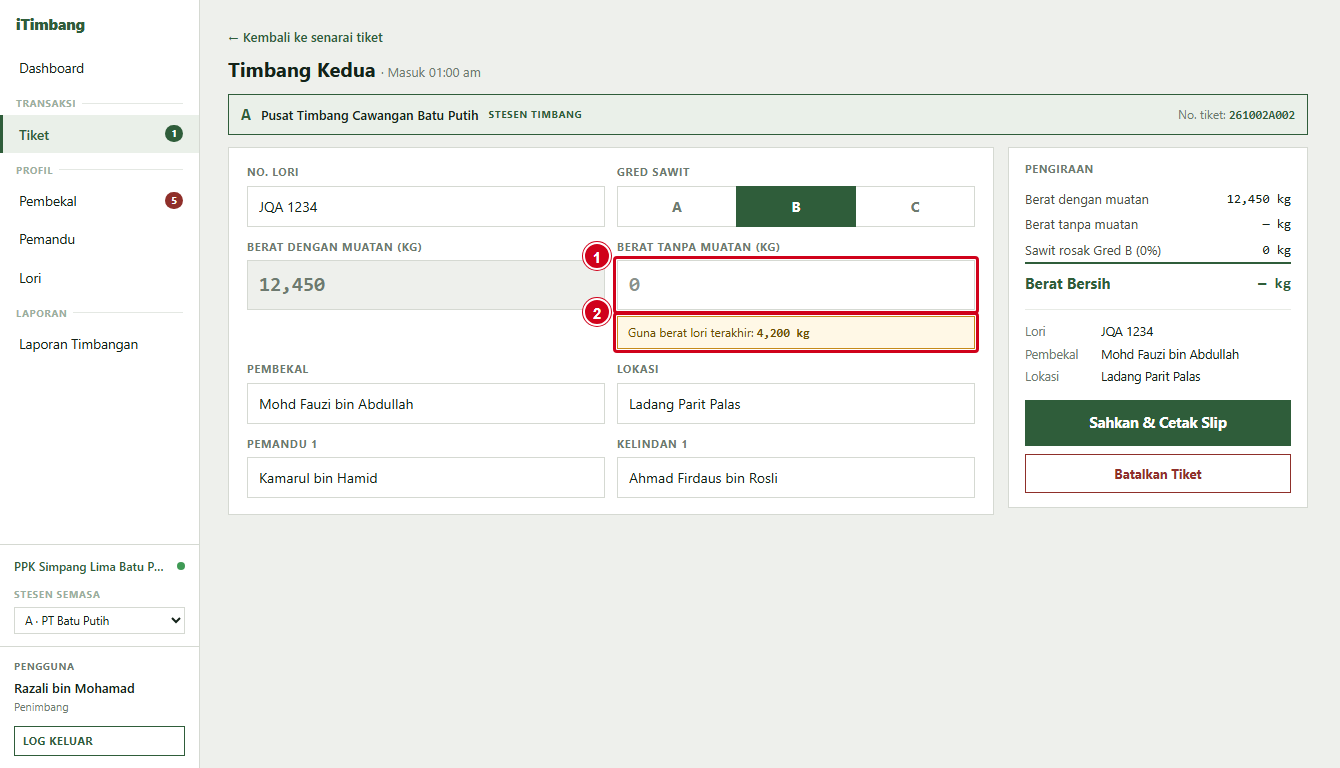1340x768 pixels.
Task: Click the Pemandu 1 input field
Action: [426, 478]
